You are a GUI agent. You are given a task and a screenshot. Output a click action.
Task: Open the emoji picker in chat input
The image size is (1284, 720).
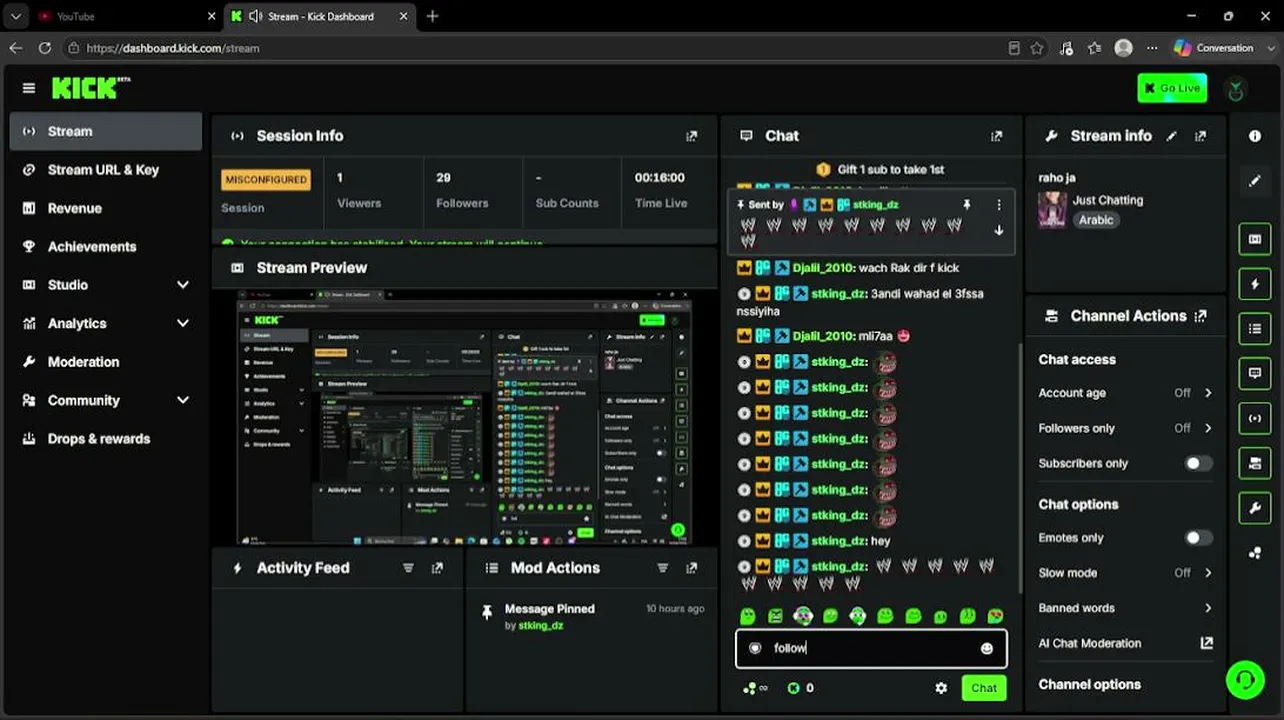tap(987, 648)
